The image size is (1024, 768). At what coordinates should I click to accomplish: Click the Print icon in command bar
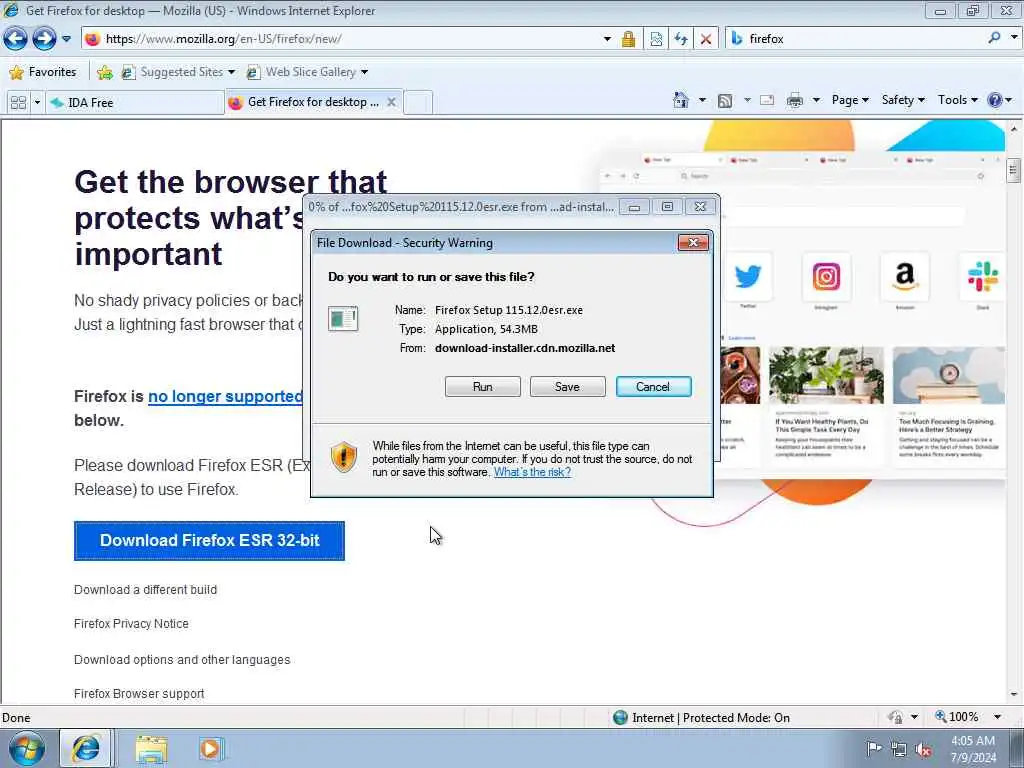tap(795, 100)
